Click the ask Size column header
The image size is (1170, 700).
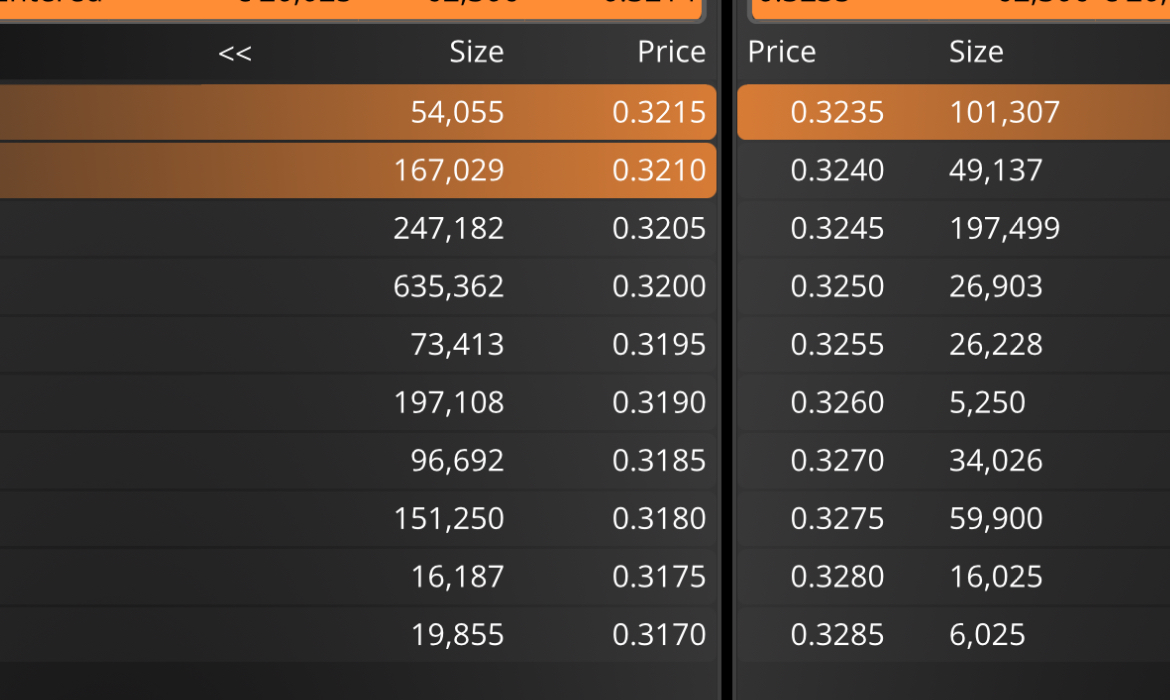tap(976, 52)
